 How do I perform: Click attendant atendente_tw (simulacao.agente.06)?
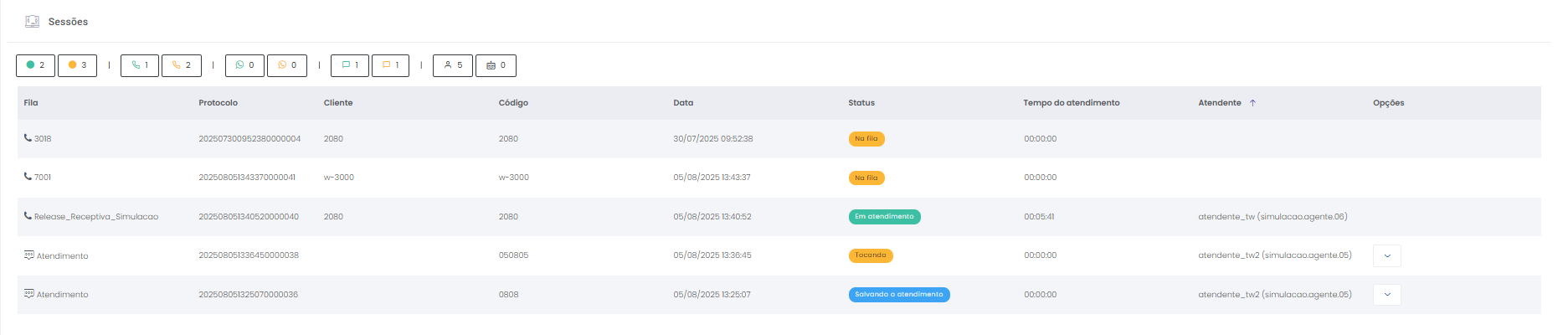tap(1272, 217)
